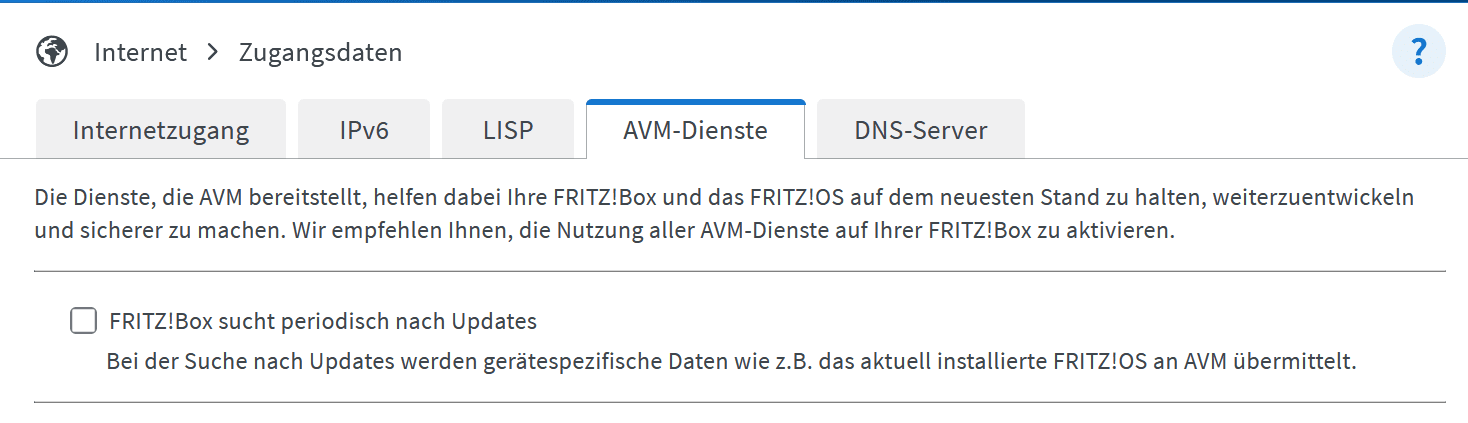Click the separator line below the update description
Image resolution: width=1468 pixels, height=423 pixels.
(x=740, y=403)
